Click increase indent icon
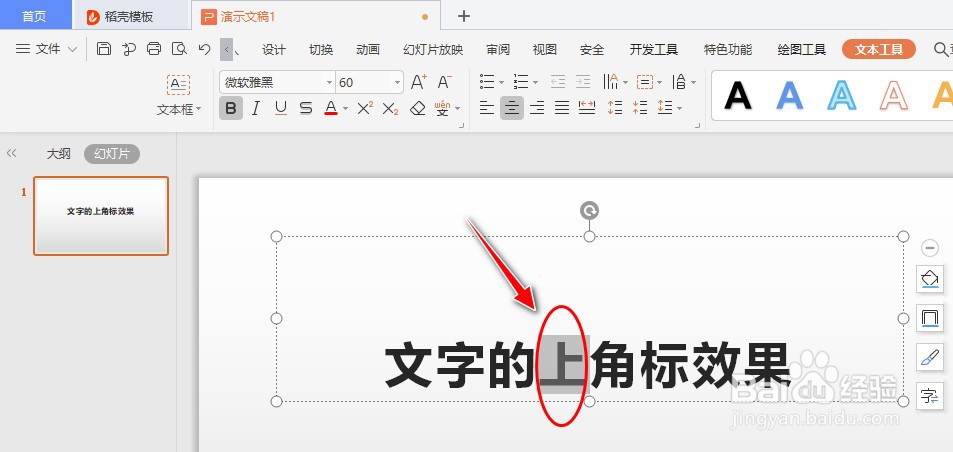Image resolution: width=953 pixels, height=452 pixels. coord(583,82)
